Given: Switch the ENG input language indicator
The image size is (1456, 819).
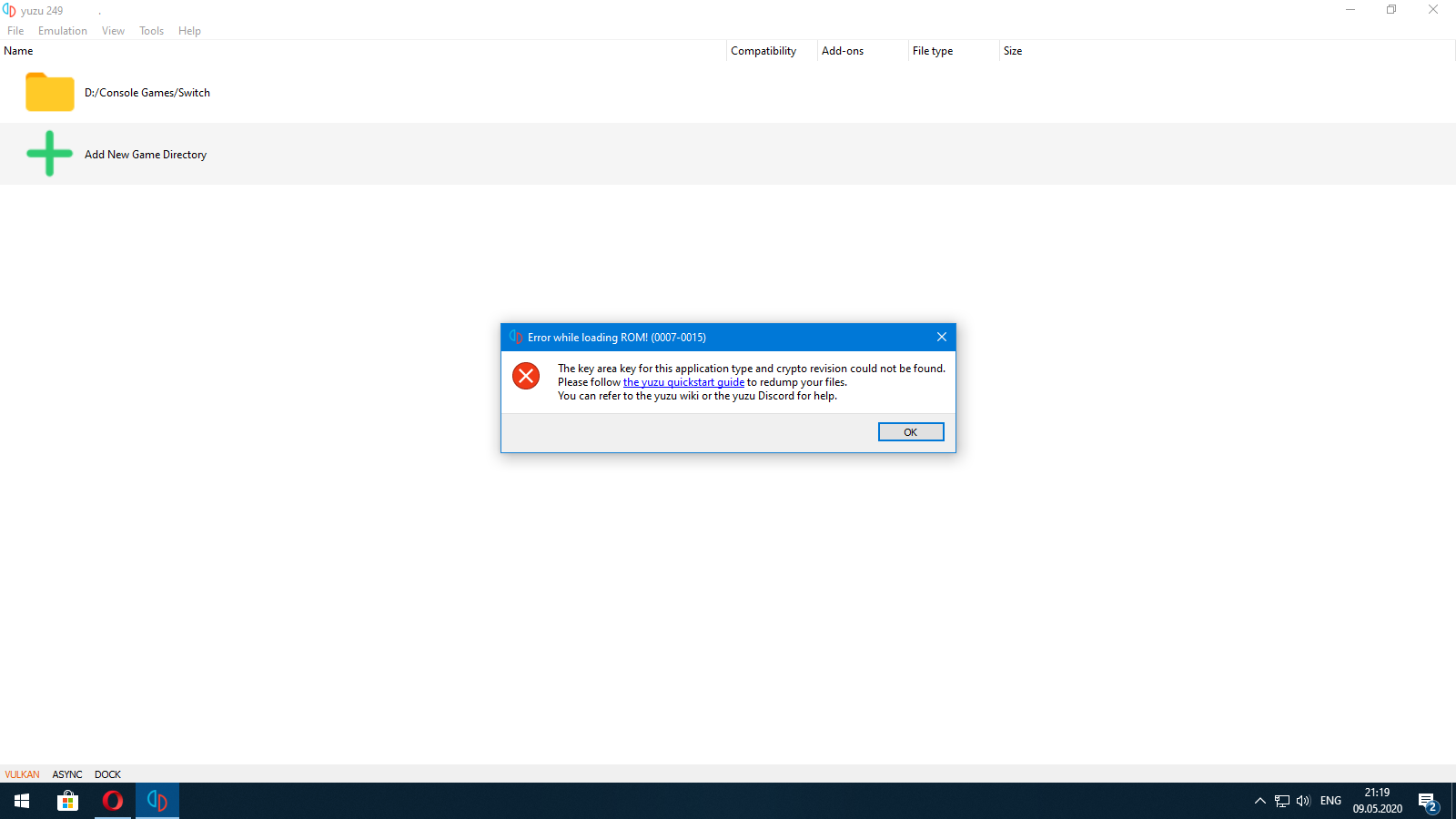Looking at the screenshot, I should (1330, 801).
